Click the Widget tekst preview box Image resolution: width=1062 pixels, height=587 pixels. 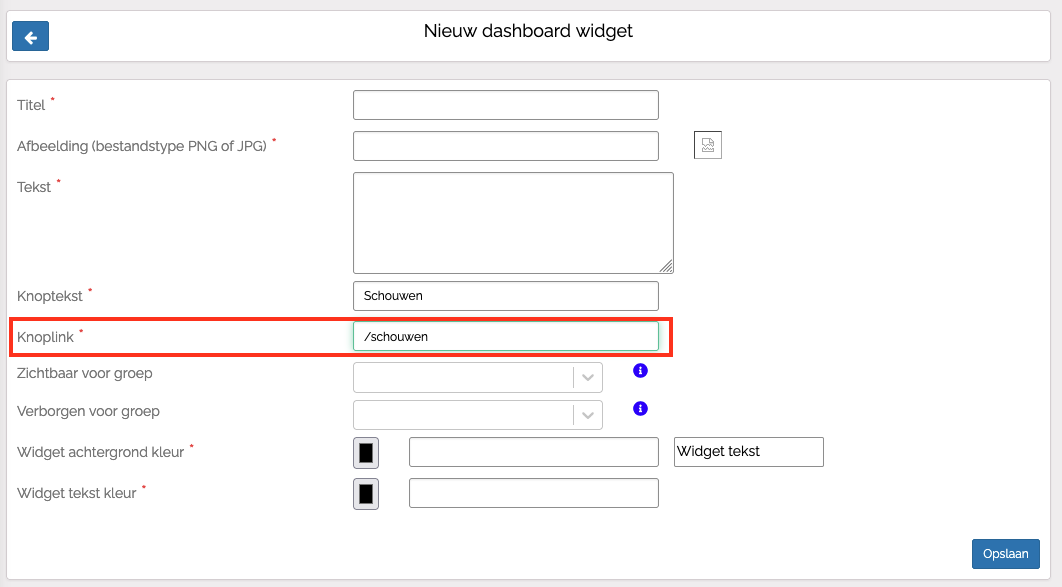click(749, 452)
